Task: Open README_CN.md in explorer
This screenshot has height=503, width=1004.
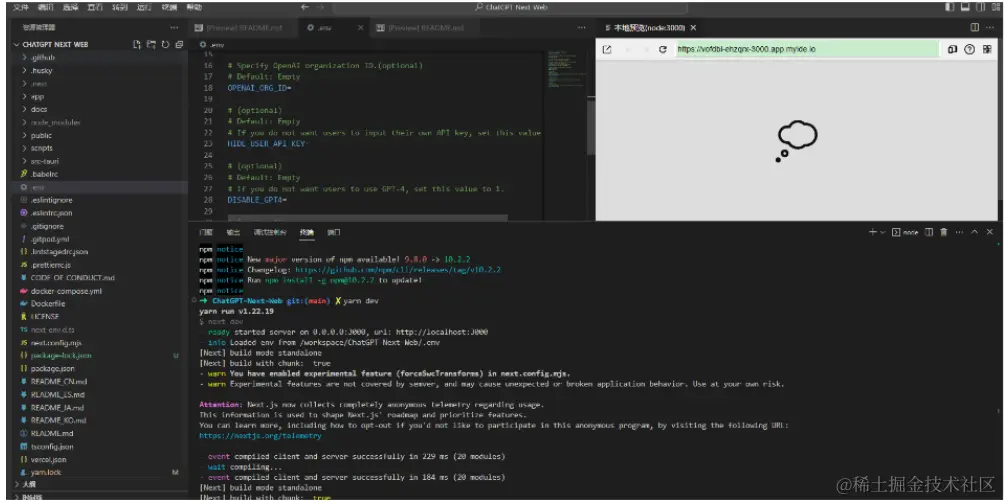Action: tap(58, 381)
